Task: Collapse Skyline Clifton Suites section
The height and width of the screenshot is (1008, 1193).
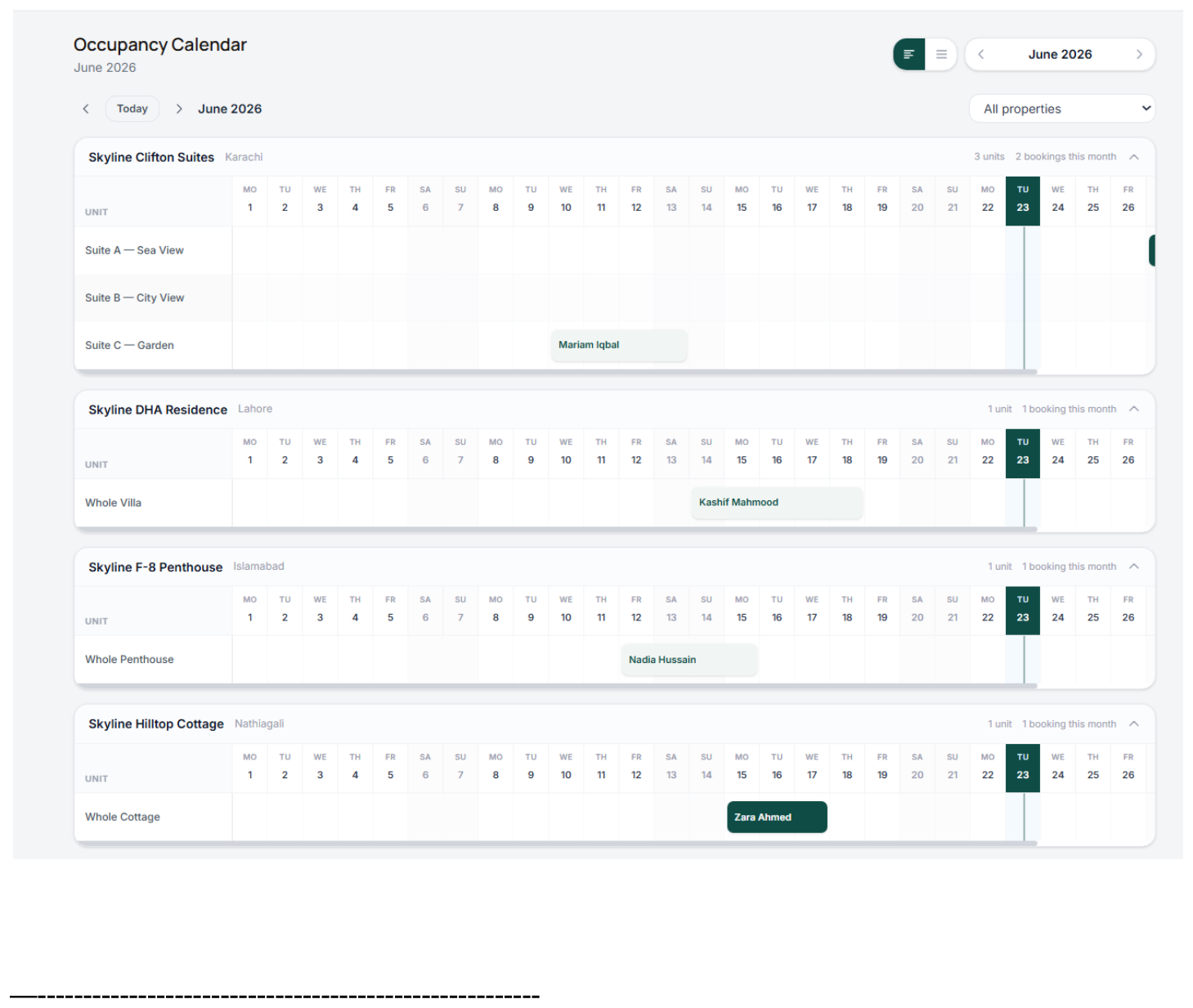Action: (1134, 157)
